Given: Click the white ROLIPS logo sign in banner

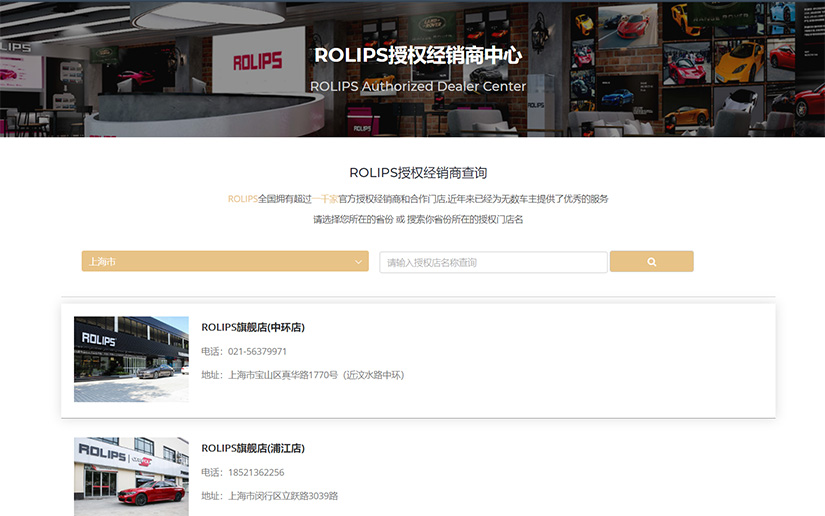Looking at the screenshot, I should [257, 62].
